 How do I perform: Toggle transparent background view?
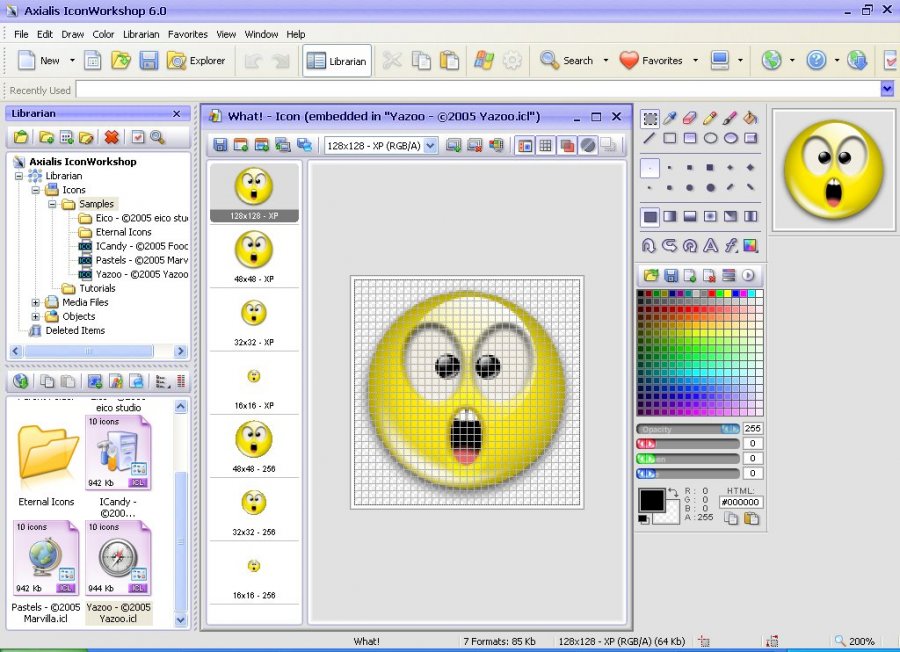[x=587, y=145]
